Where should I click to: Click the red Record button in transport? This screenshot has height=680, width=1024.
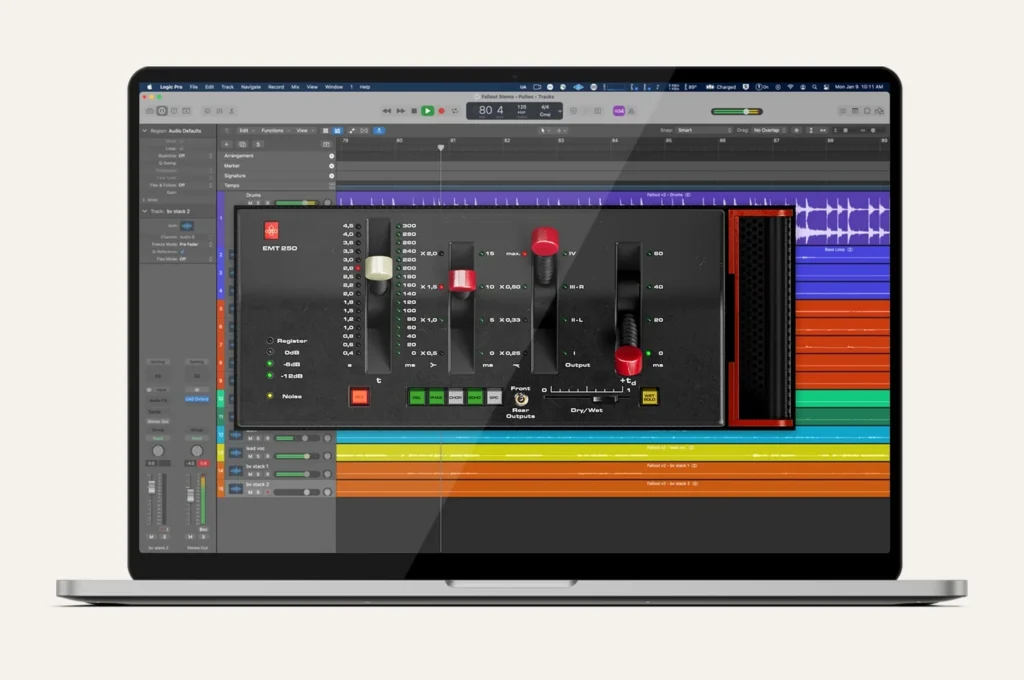[x=441, y=111]
